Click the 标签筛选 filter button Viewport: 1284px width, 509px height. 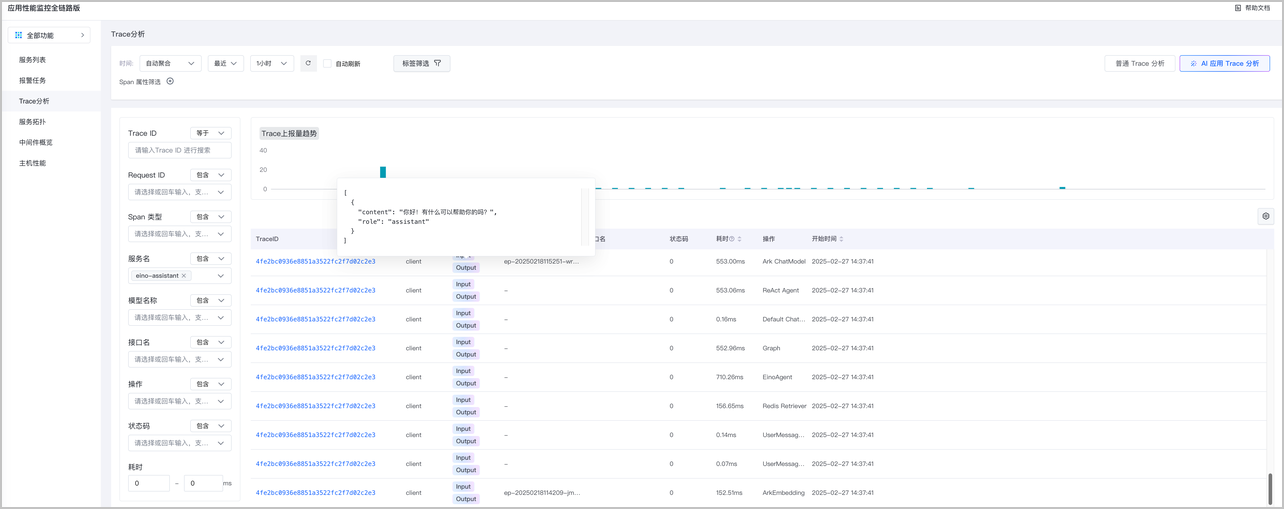pos(421,63)
